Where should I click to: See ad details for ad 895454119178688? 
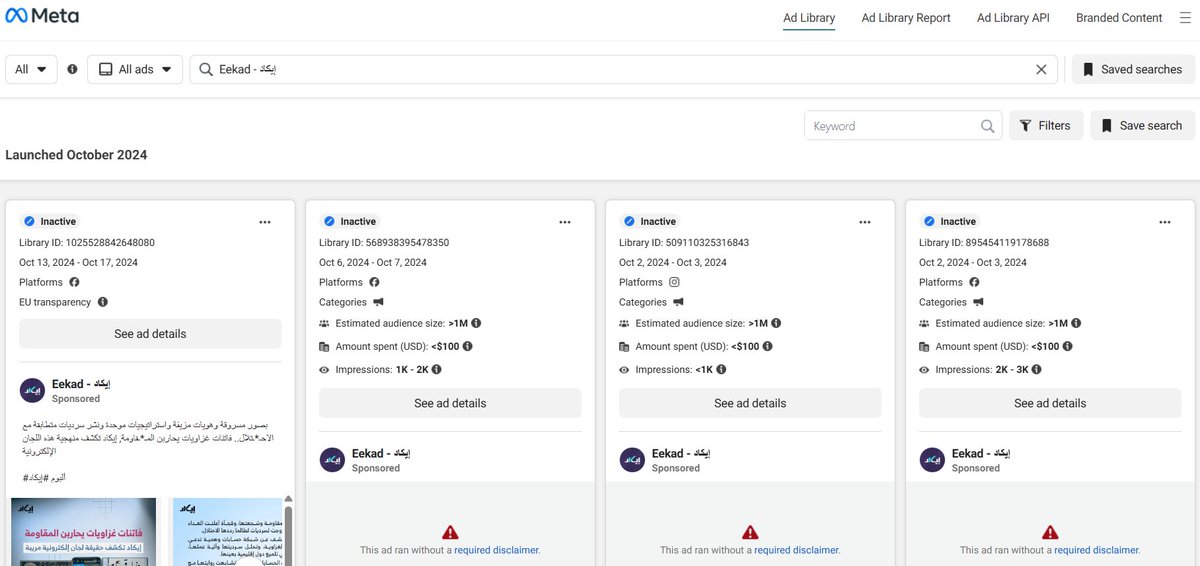(x=1050, y=403)
